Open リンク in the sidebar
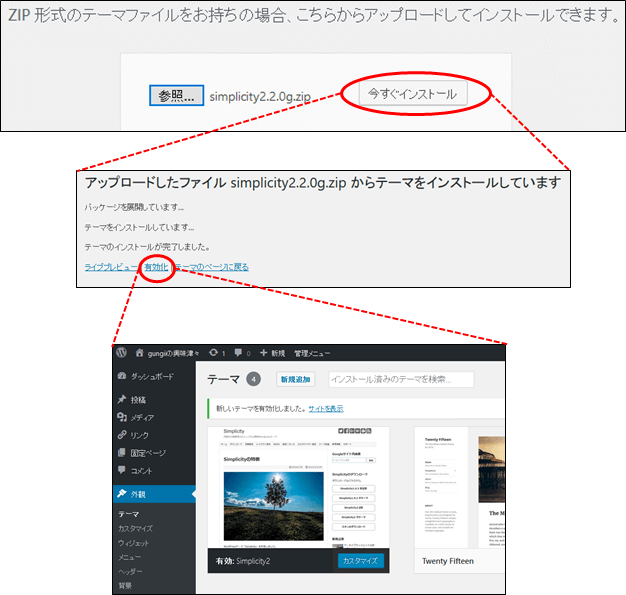Image resolution: width=626 pixels, height=595 pixels. 140,435
